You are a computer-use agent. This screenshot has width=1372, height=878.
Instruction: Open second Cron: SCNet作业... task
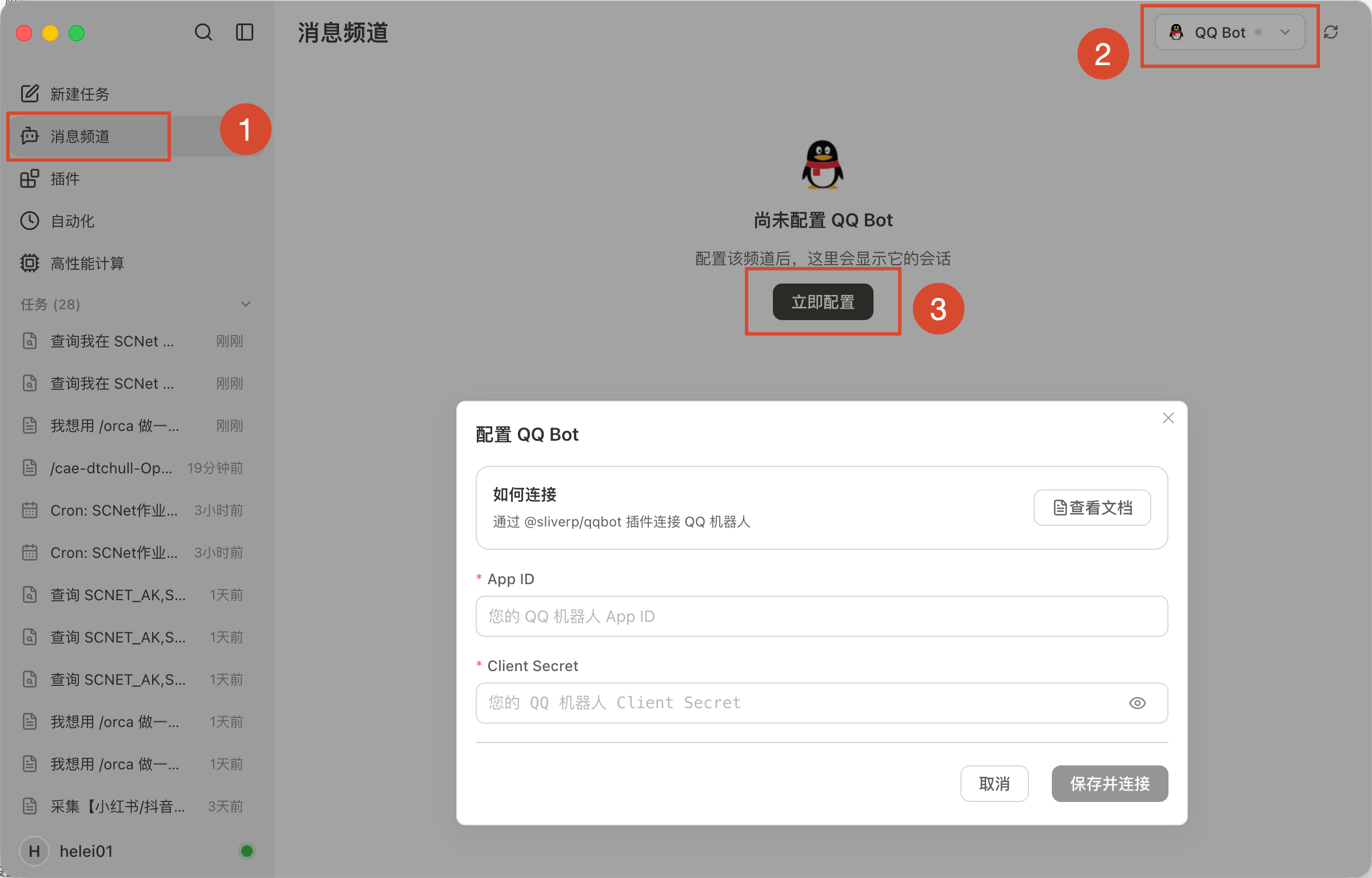(x=137, y=553)
